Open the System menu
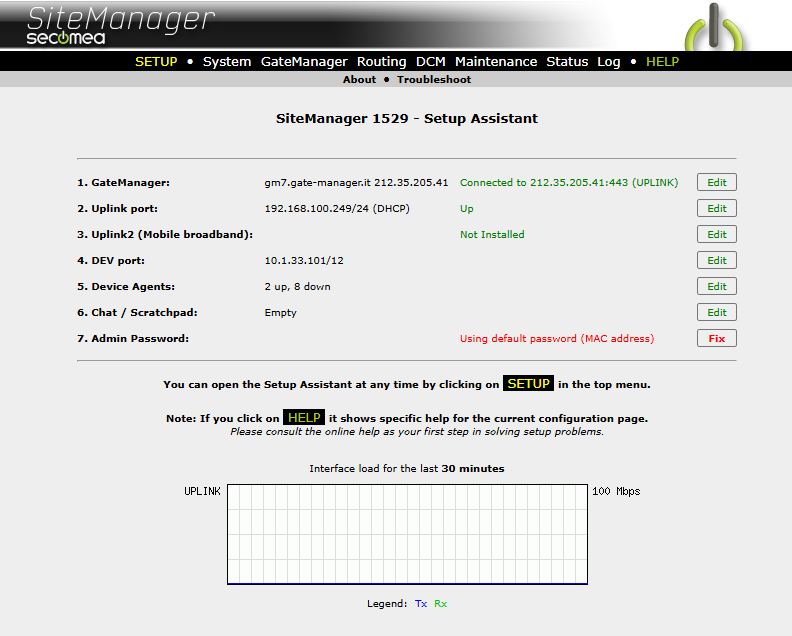The image size is (792, 636). (227, 62)
